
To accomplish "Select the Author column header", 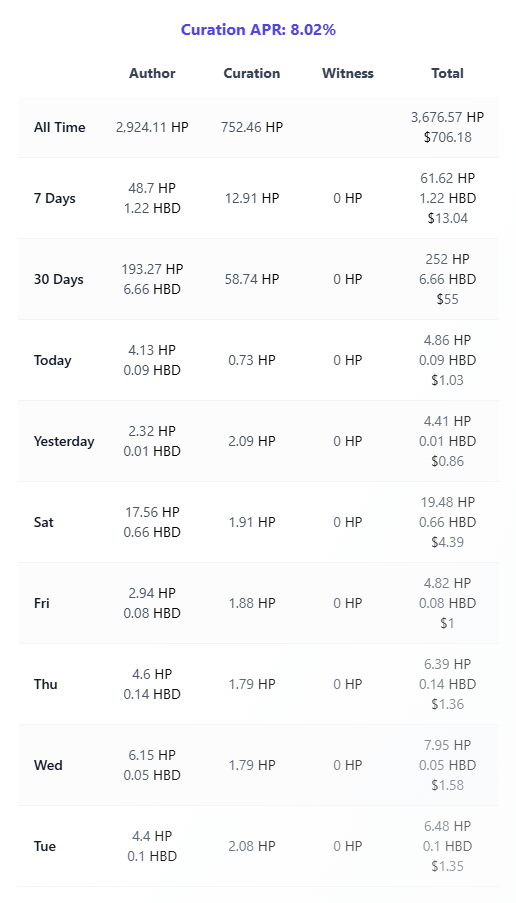I will click(152, 73).
